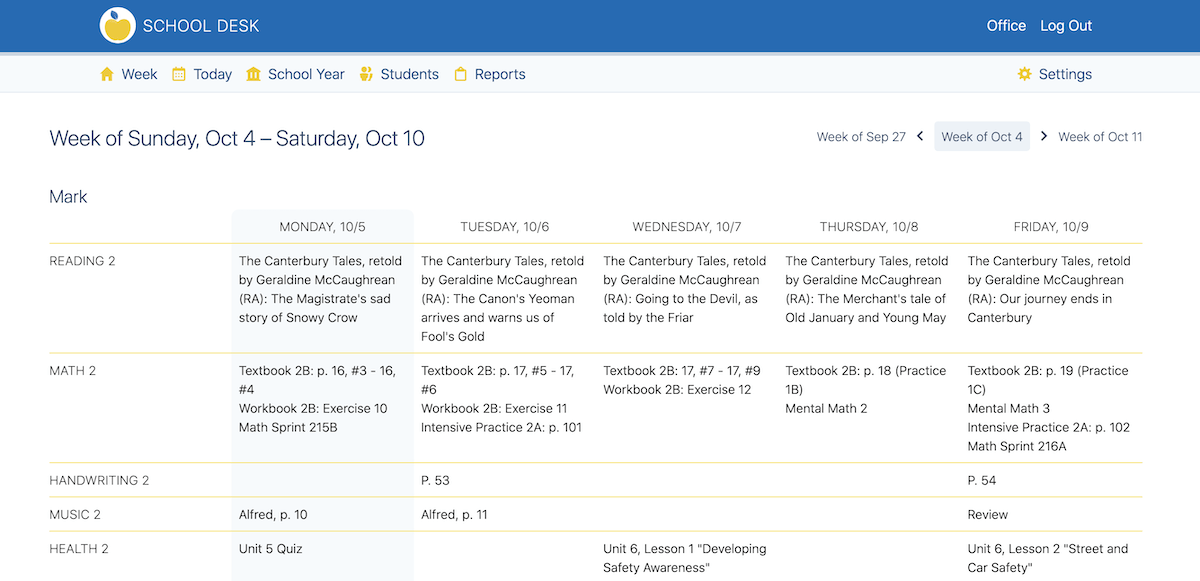Image resolution: width=1200 pixels, height=581 pixels.
Task: Open Monday's Unit 5 Quiz health task
Action: [x=271, y=549]
